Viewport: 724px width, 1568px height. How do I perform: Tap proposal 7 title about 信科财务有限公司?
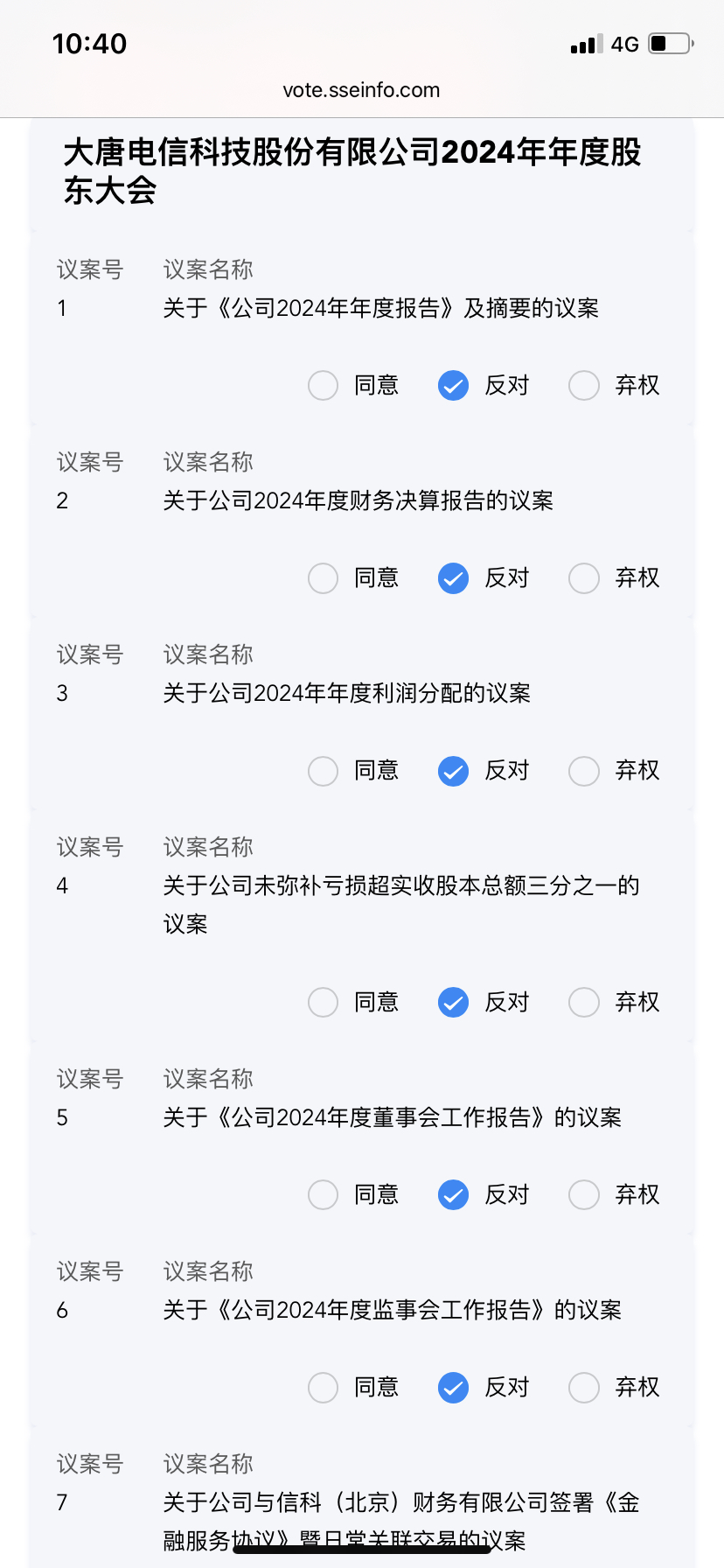pyautogui.click(x=401, y=1522)
